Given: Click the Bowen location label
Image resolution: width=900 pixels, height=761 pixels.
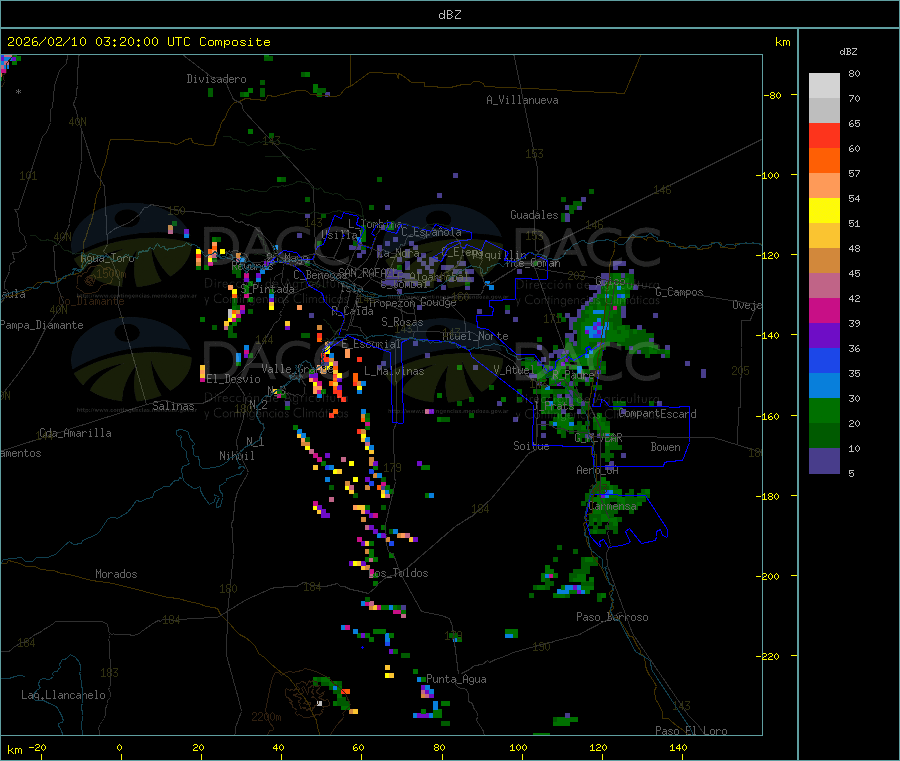Looking at the screenshot, I should point(665,447).
